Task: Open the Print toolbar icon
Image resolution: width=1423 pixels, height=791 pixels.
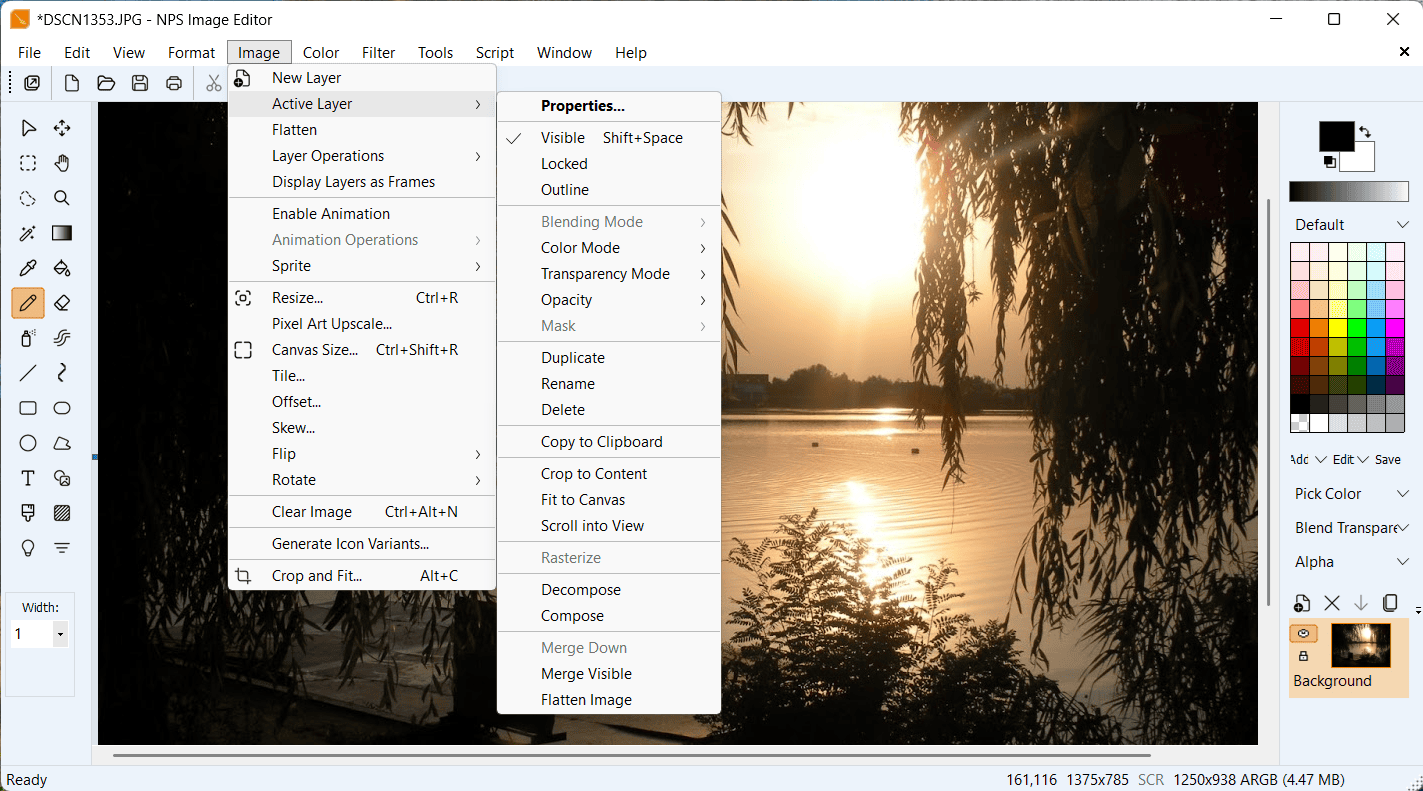Action: pos(174,83)
